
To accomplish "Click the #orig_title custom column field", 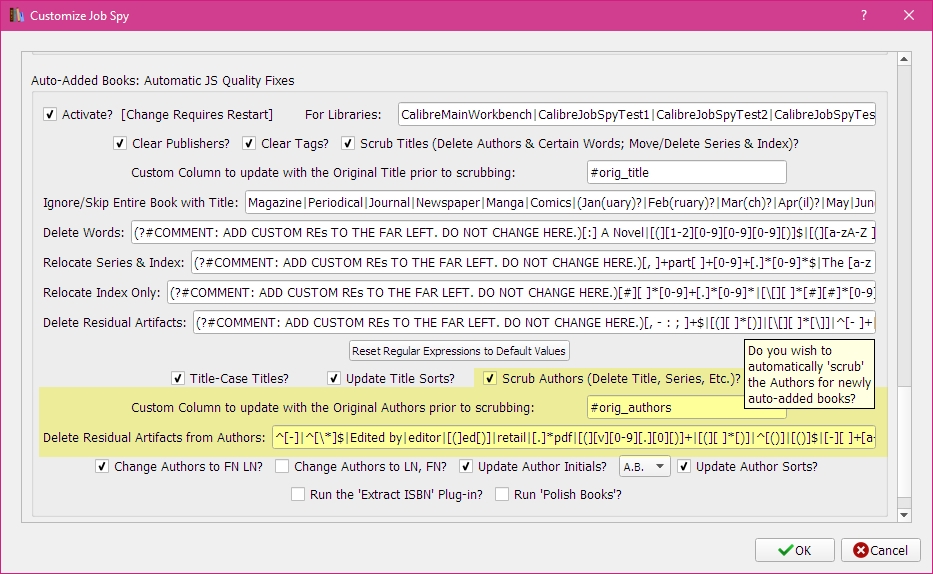I will coord(686,172).
